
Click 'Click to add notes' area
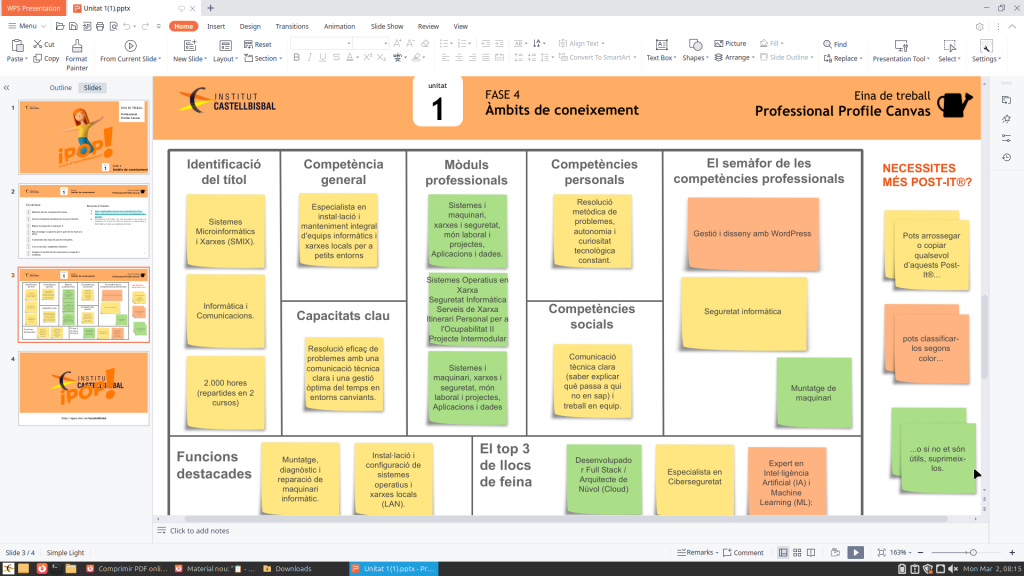(200, 531)
